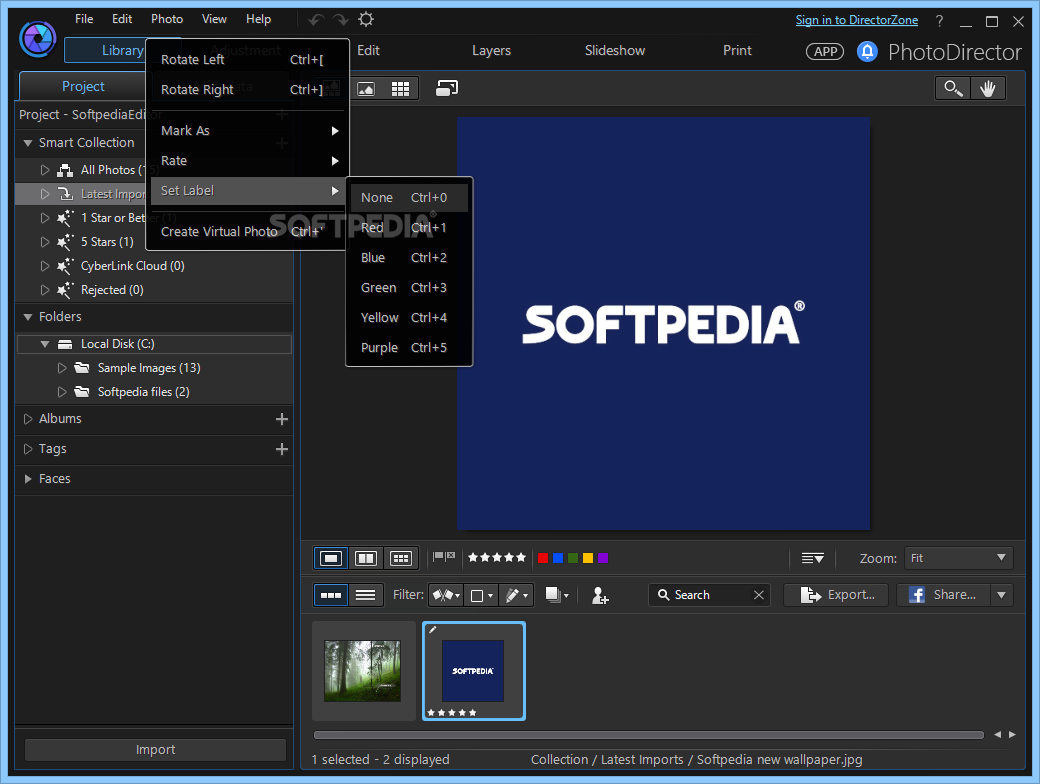Select Create Virtual Photo
The width and height of the screenshot is (1040, 784).
(247, 231)
